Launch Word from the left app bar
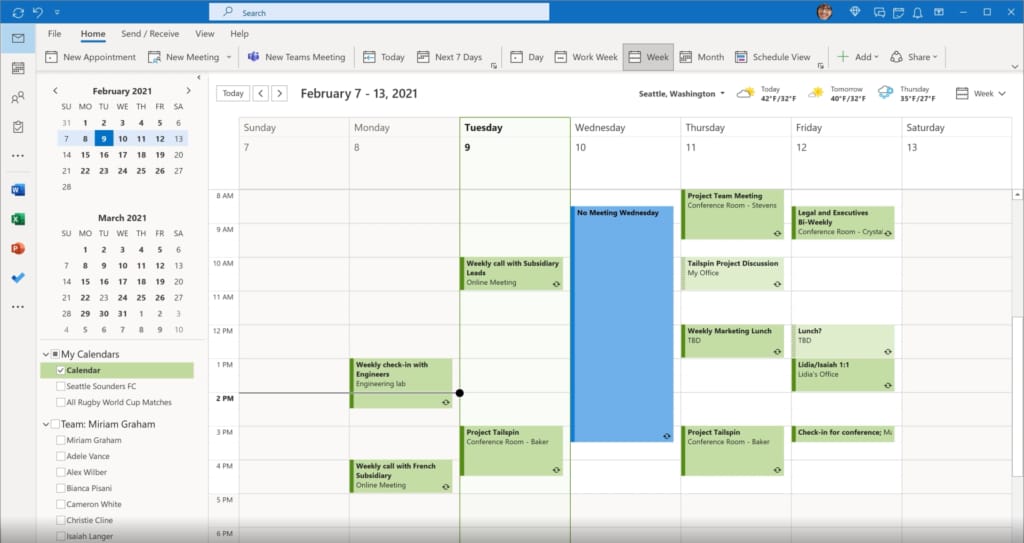 (18, 190)
